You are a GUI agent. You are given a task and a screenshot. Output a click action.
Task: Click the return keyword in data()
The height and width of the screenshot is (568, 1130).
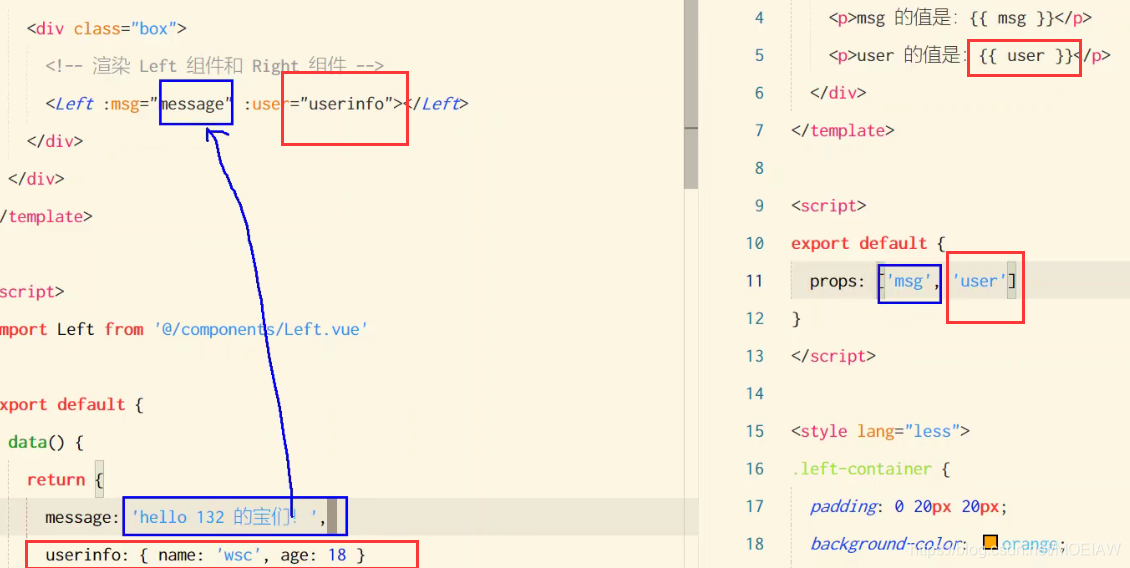pos(56,479)
